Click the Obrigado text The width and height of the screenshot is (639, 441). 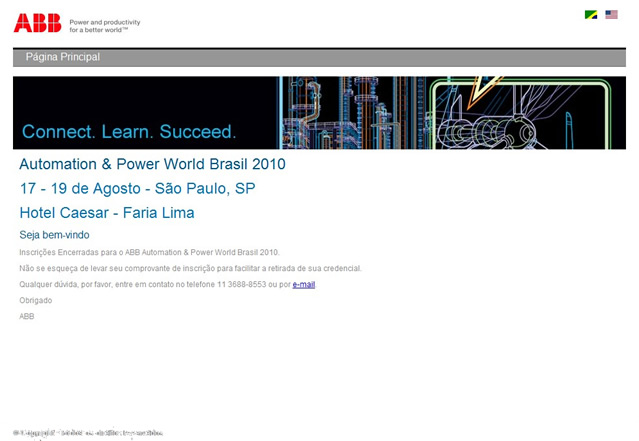(x=35, y=300)
